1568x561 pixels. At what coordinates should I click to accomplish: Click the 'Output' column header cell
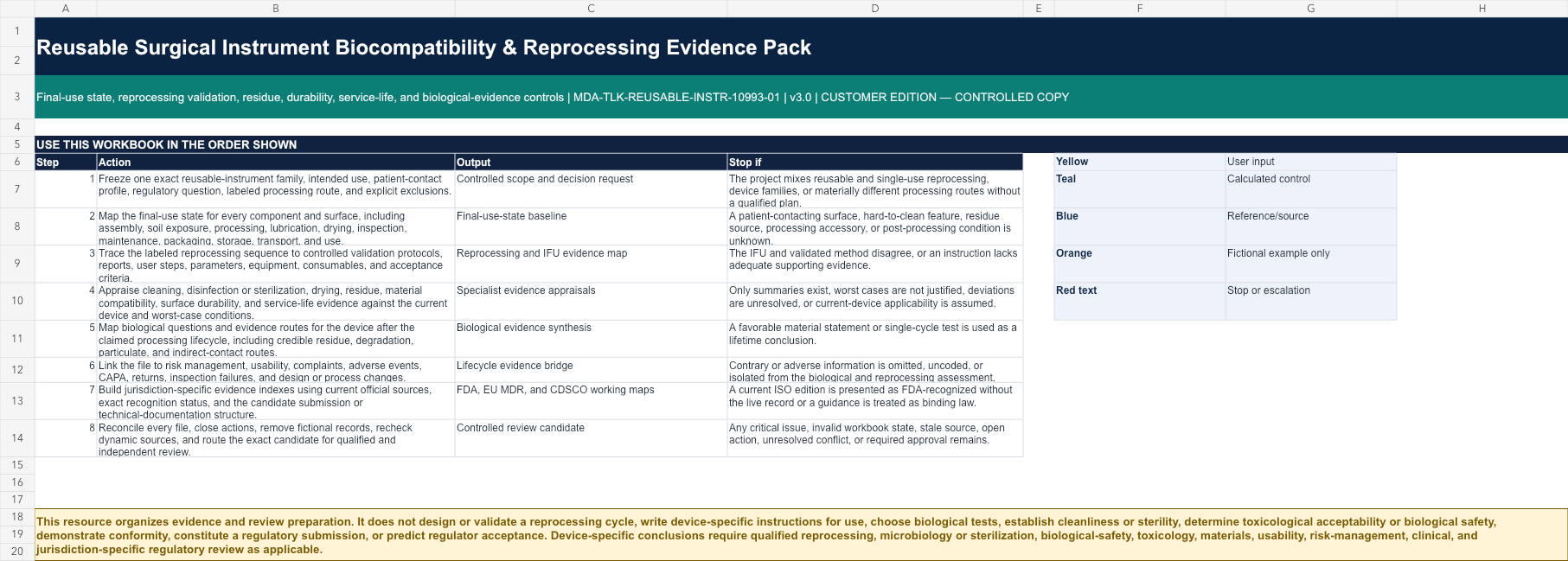(591, 162)
